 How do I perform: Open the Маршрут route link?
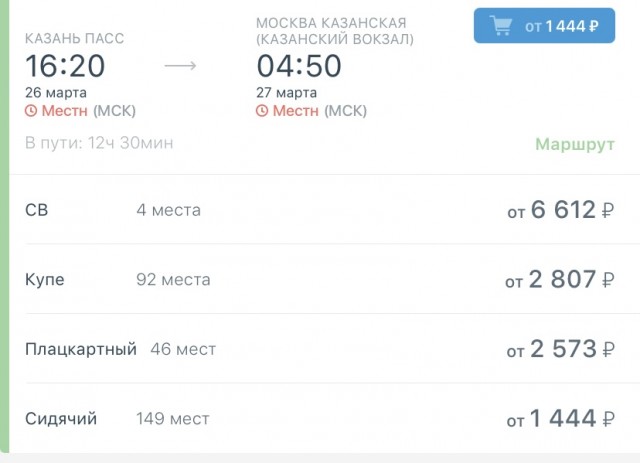click(x=574, y=144)
